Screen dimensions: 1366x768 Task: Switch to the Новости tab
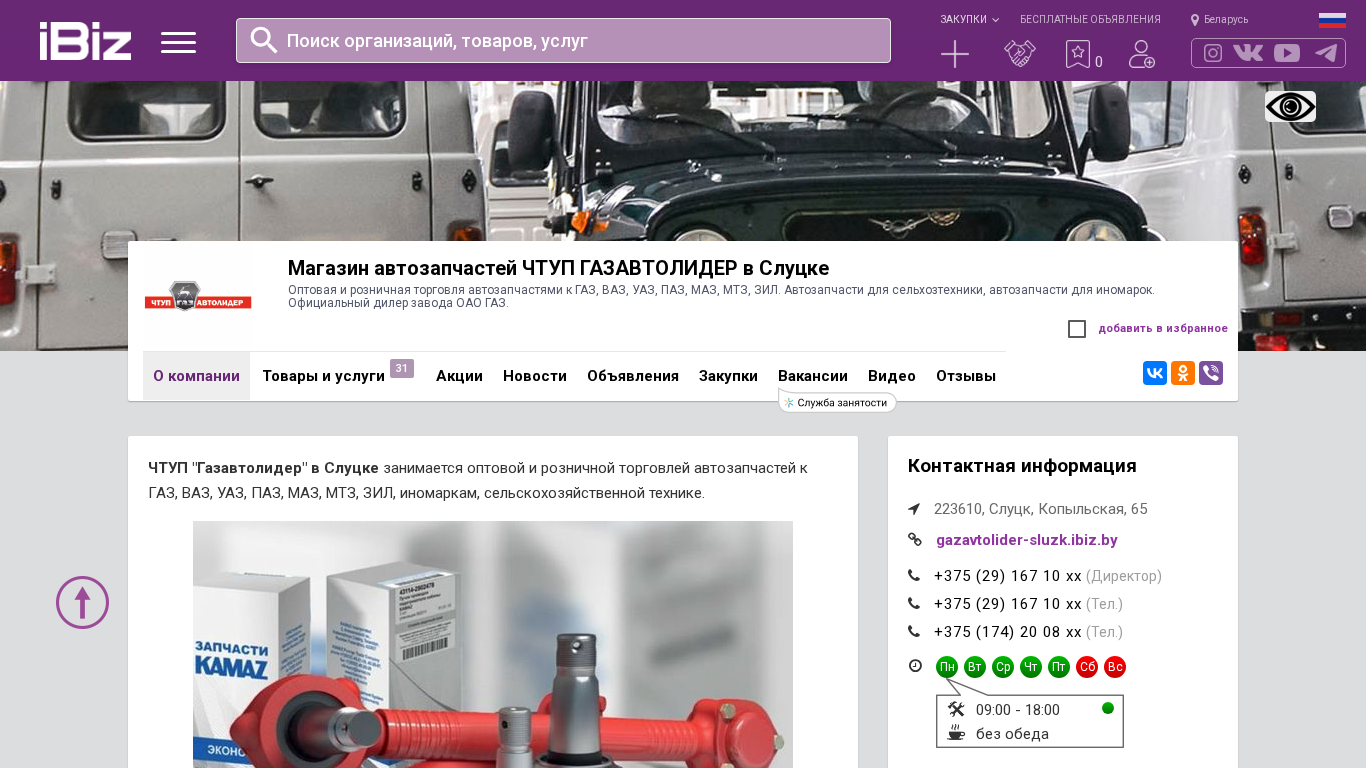(535, 376)
